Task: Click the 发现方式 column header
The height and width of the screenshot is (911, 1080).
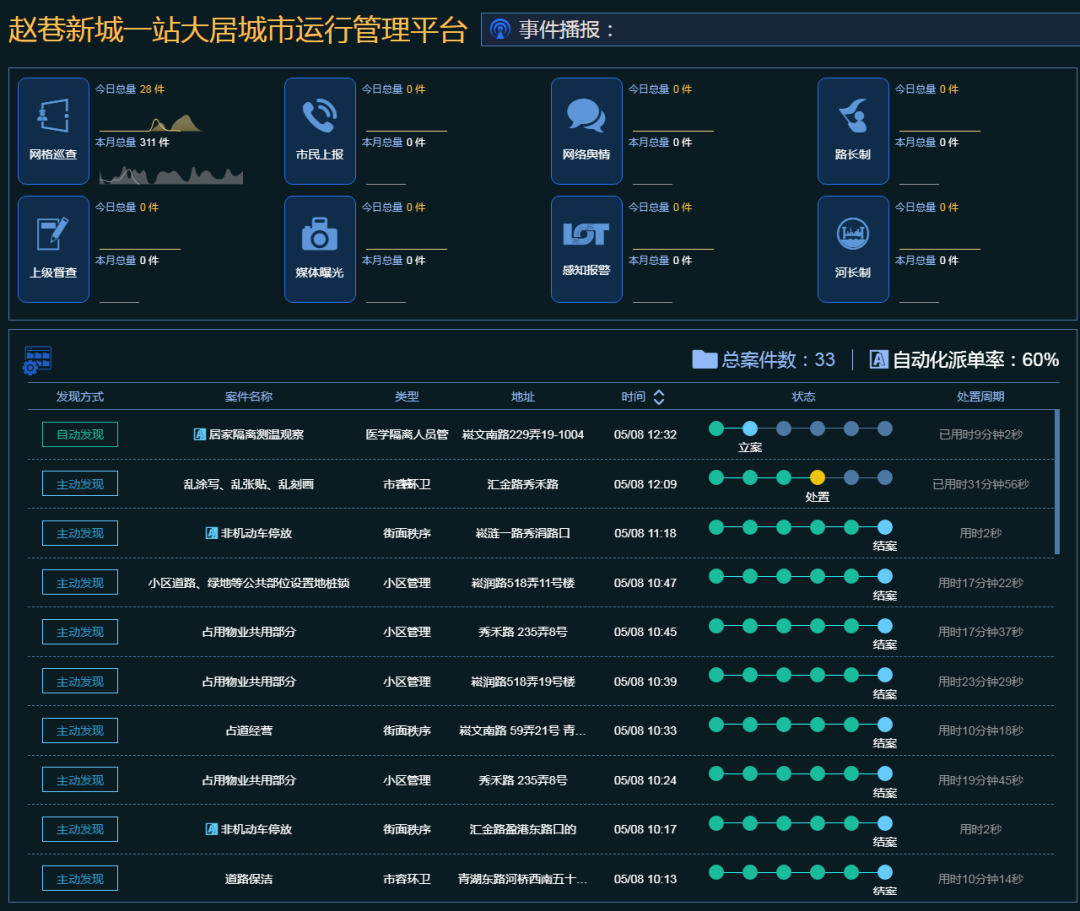Action: click(80, 397)
